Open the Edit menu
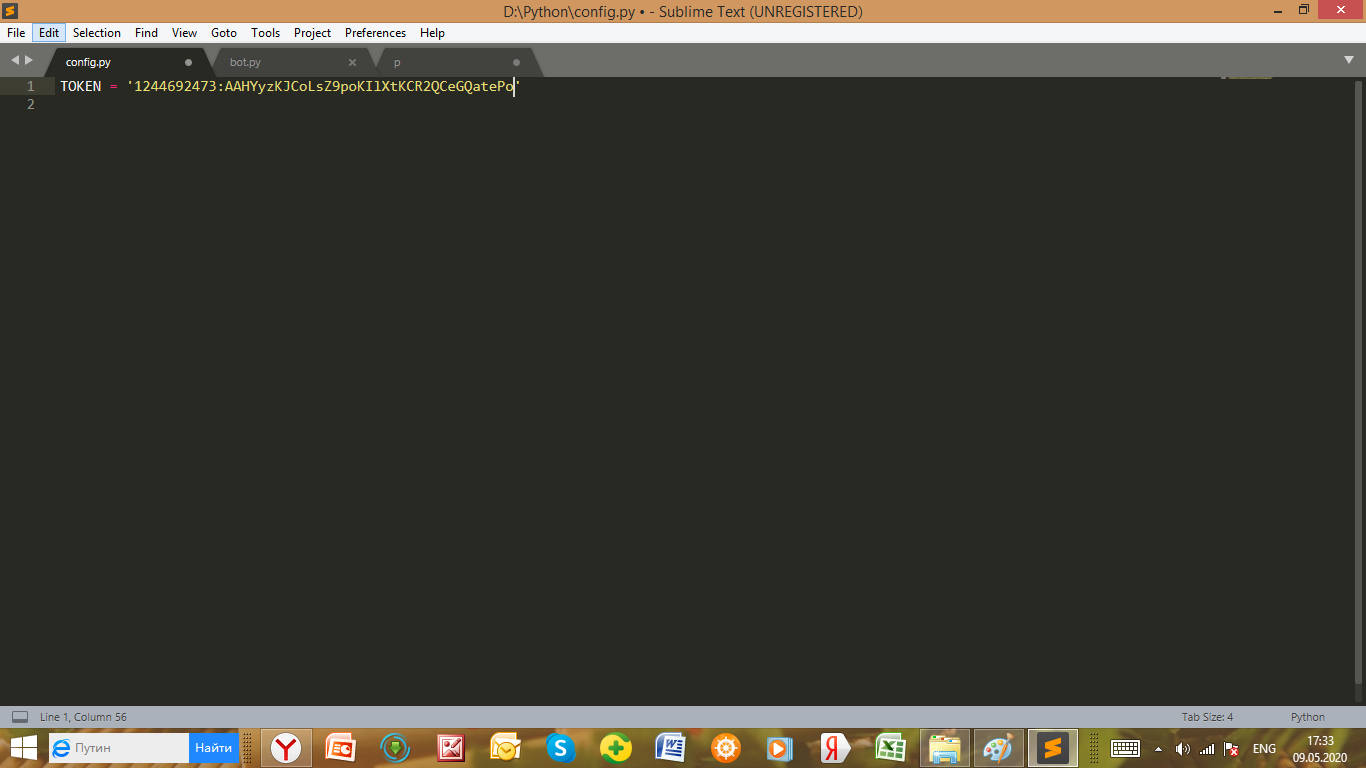Image resolution: width=1366 pixels, height=768 pixels. point(49,33)
